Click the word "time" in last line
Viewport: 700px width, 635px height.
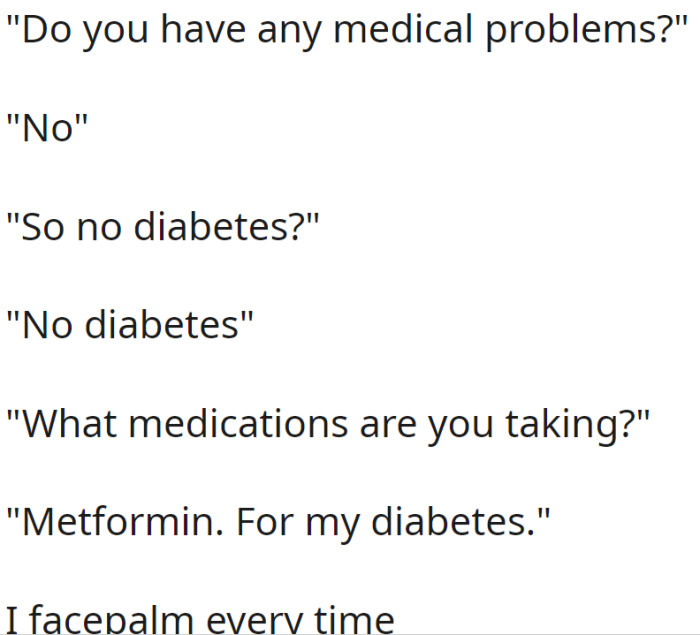(x=354, y=619)
